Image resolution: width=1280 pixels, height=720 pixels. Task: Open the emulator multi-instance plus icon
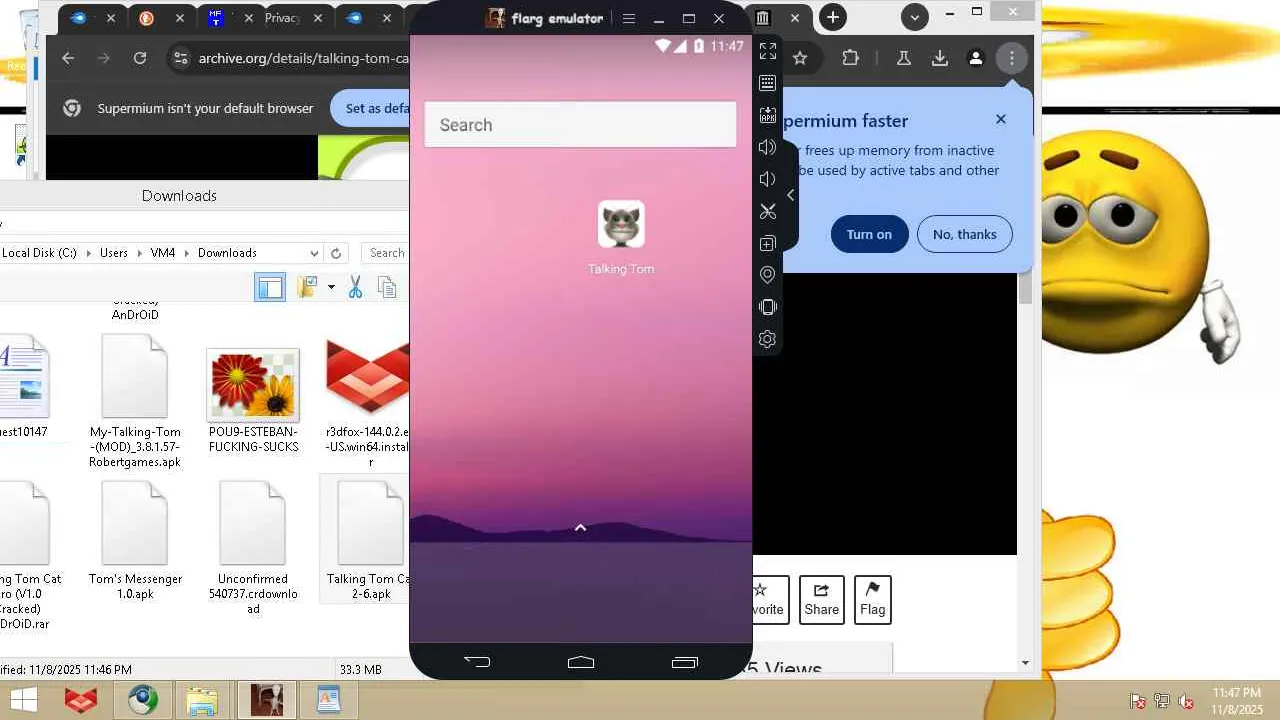tap(768, 243)
